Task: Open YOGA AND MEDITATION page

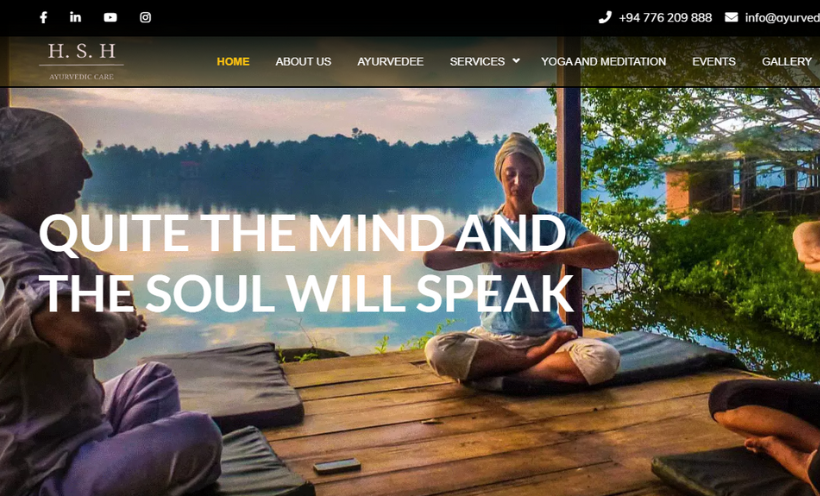Action: coord(603,62)
